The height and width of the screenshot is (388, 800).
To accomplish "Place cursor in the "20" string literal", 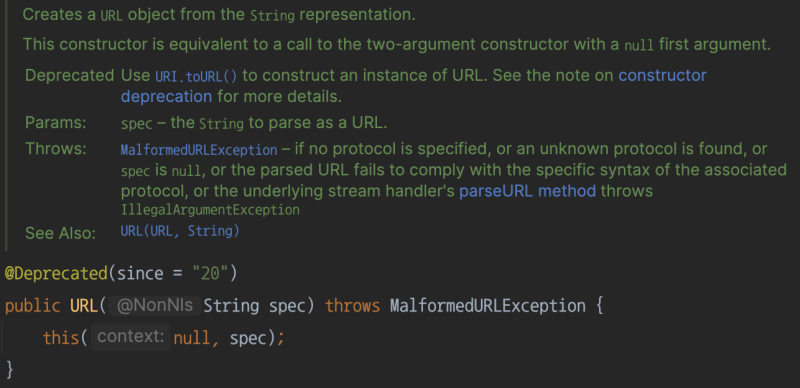I will (210, 274).
